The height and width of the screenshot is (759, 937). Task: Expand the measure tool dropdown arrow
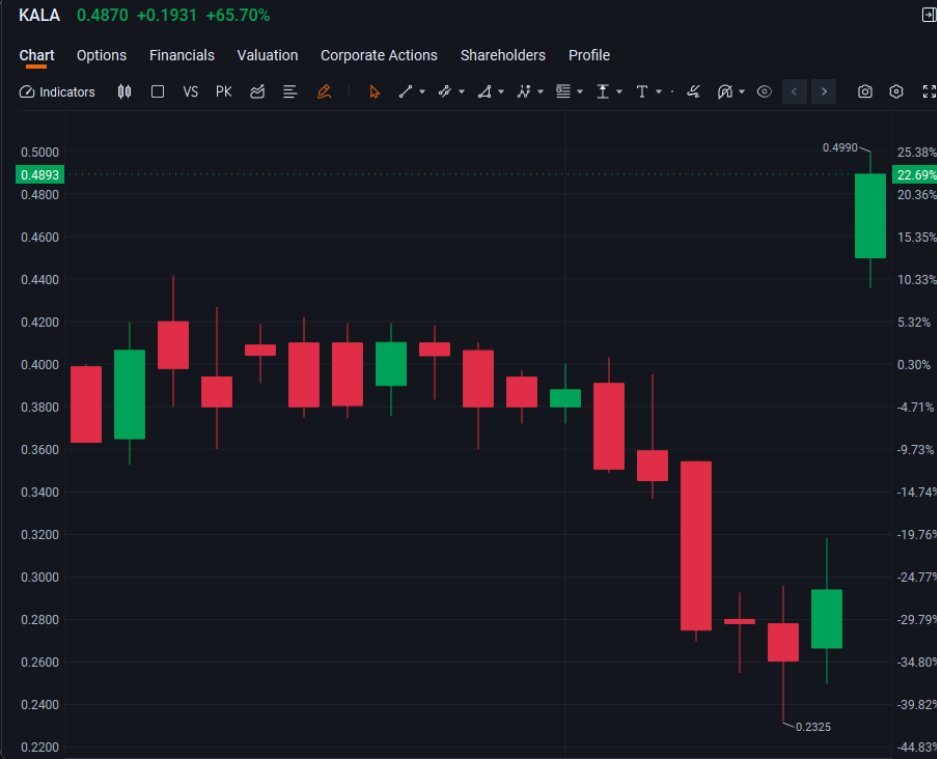click(x=619, y=92)
